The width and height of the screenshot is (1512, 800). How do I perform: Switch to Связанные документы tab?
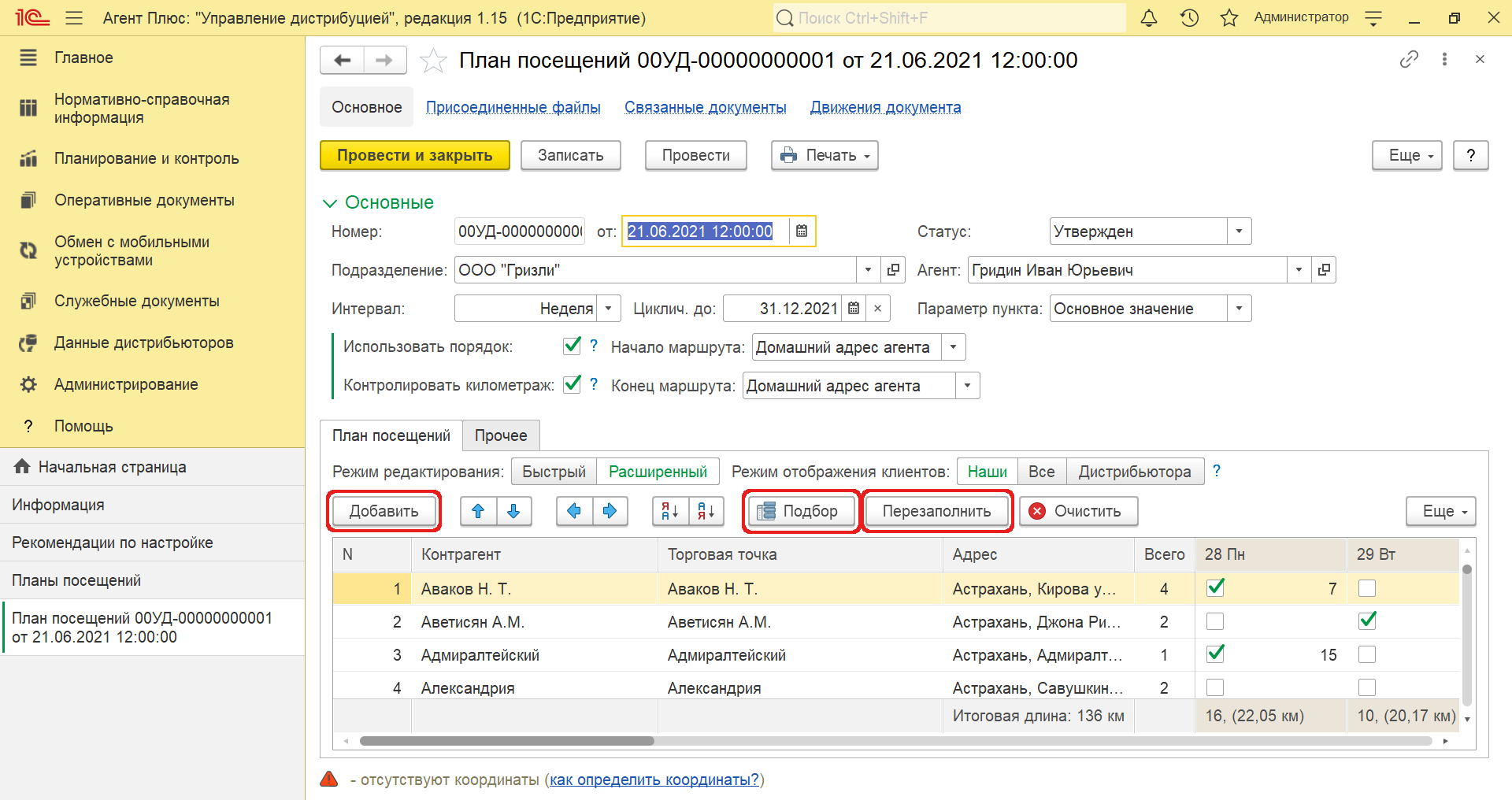click(x=706, y=107)
